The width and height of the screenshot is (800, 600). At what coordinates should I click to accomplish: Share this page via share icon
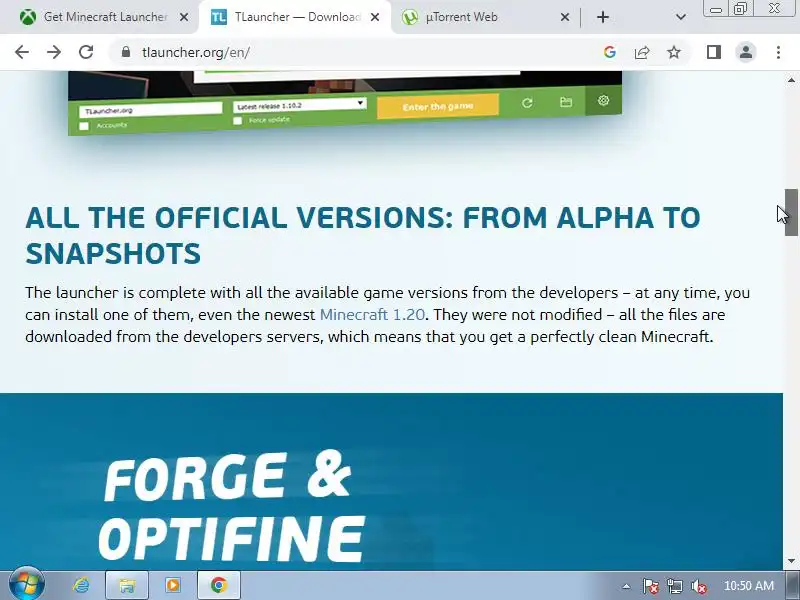pos(642,52)
